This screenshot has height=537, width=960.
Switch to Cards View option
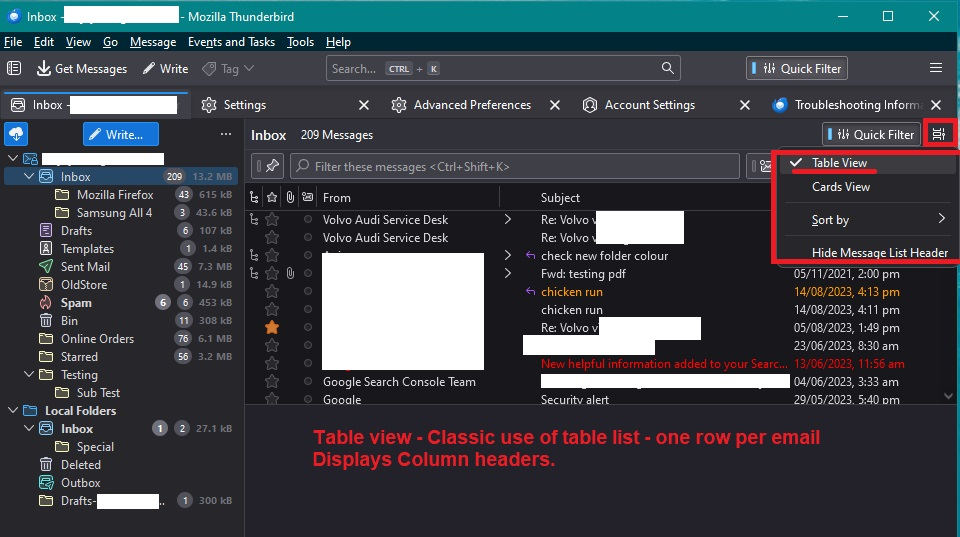pyautogui.click(x=840, y=187)
